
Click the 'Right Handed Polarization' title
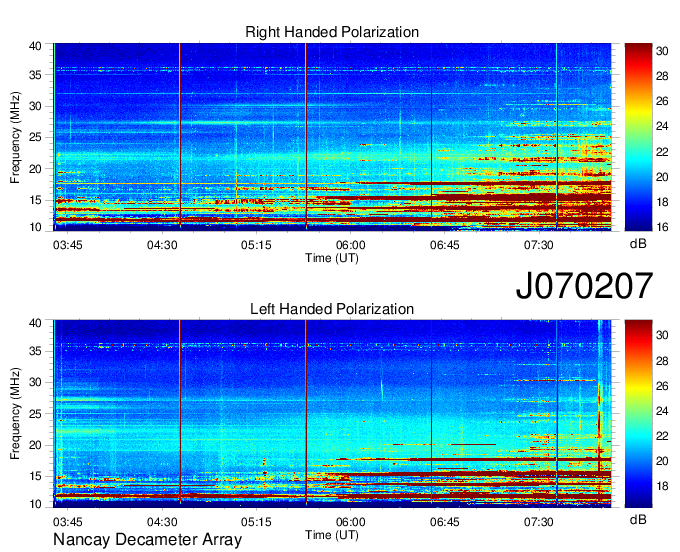click(x=332, y=32)
